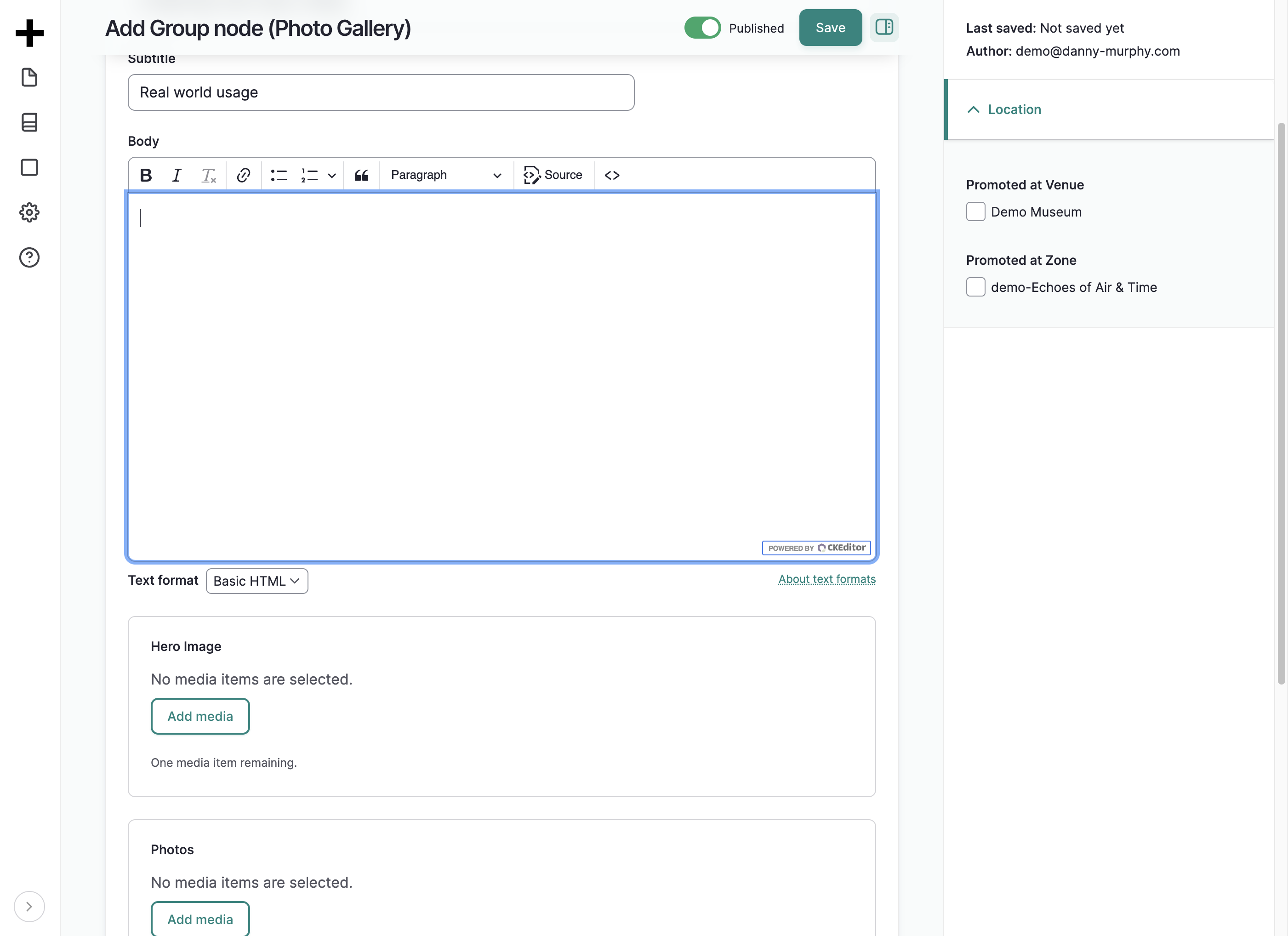The height and width of the screenshot is (936, 1288).
Task: Click Add media under Photos
Action: coord(200,919)
